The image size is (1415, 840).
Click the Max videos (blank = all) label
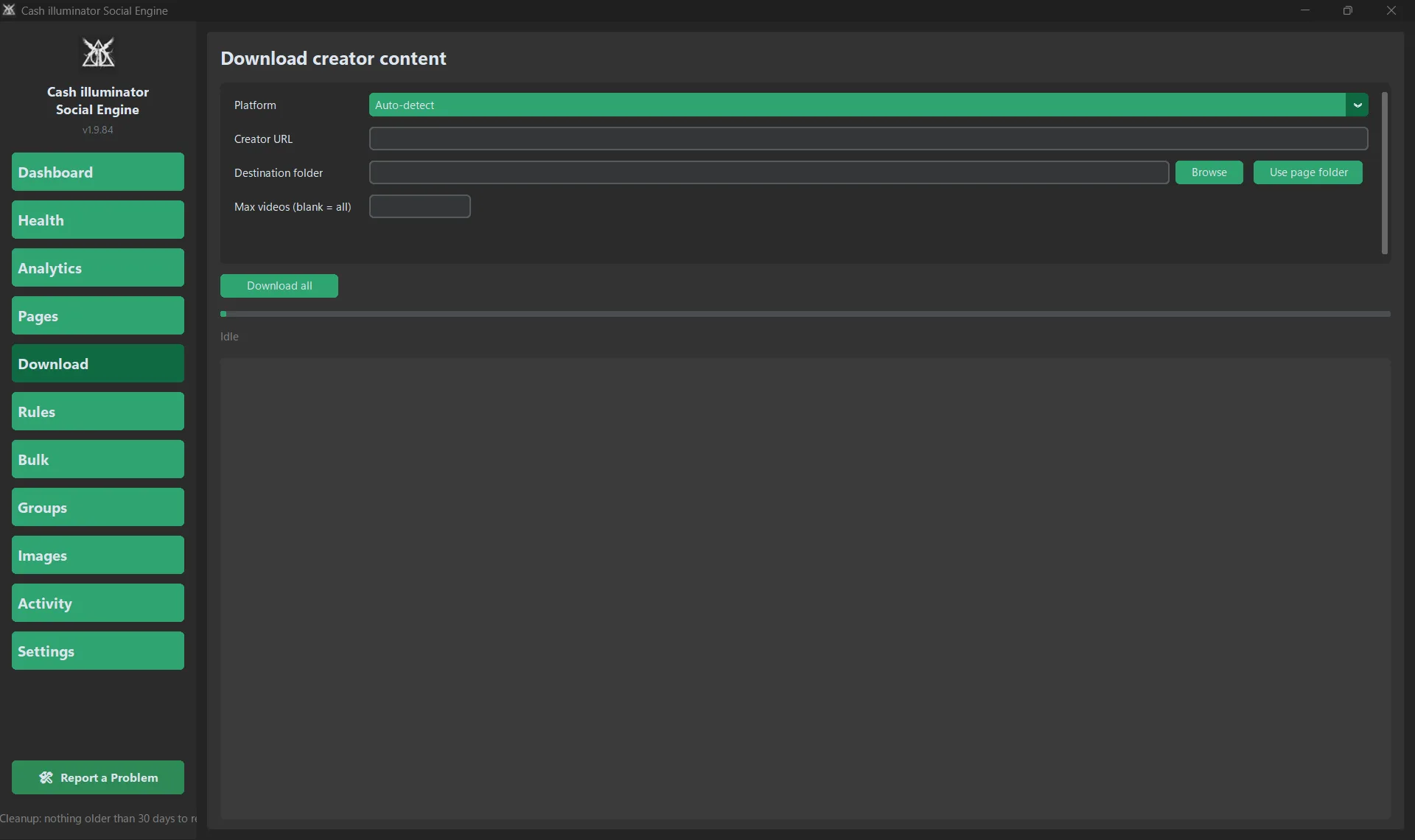(293, 207)
